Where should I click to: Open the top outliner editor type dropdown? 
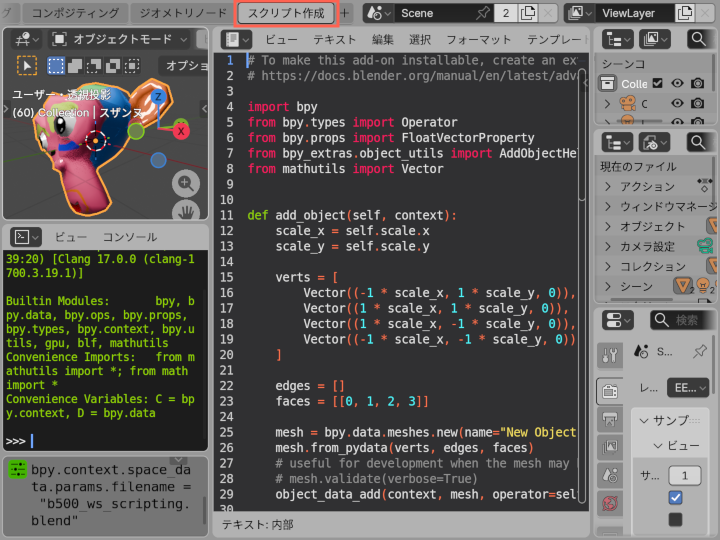click(x=618, y=39)
